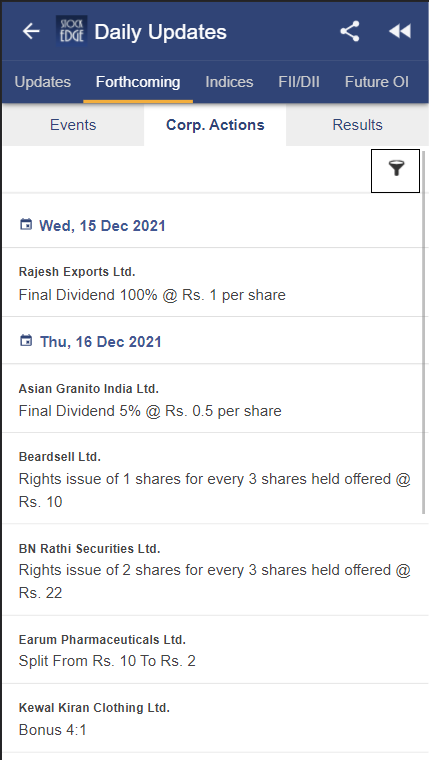
Task: Open the Indices tab
Action: (x=229, y=82)
